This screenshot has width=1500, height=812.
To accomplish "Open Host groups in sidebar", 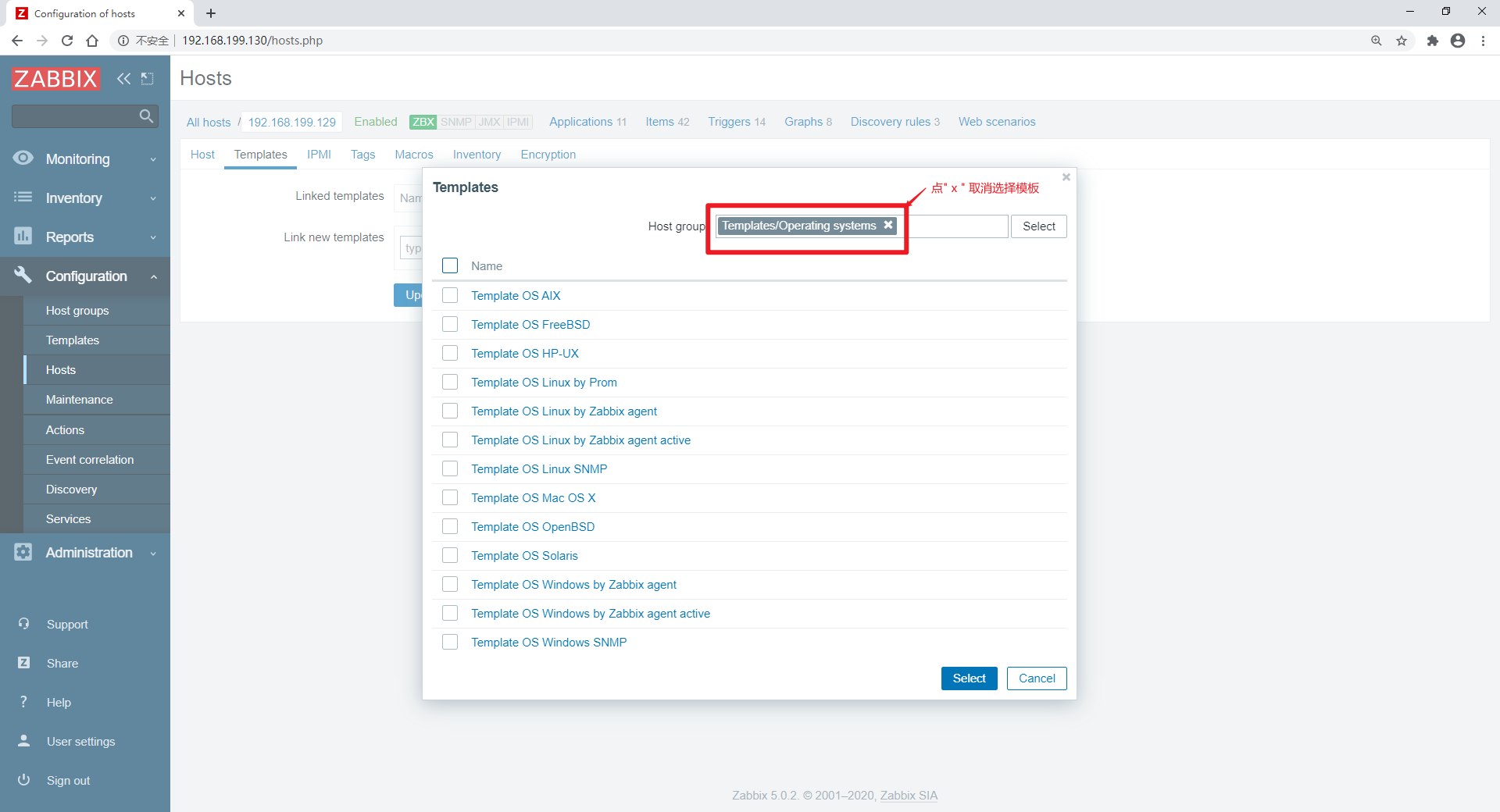I will coord(77,310).
